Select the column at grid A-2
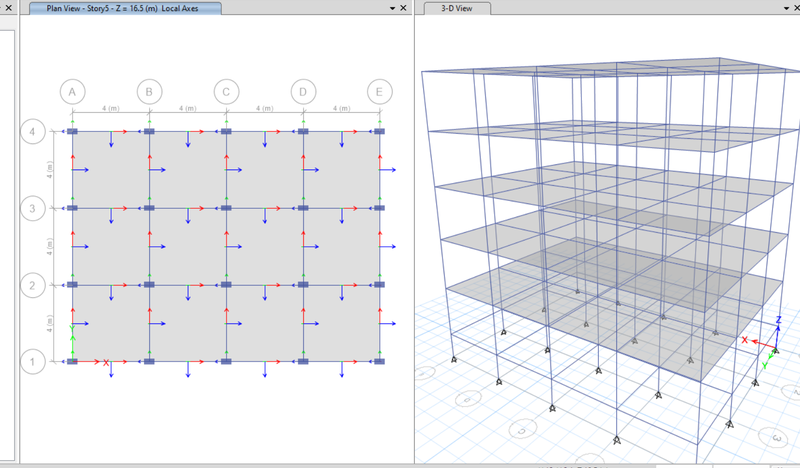Screen dimensions: 800x468 tap(72, 285)
